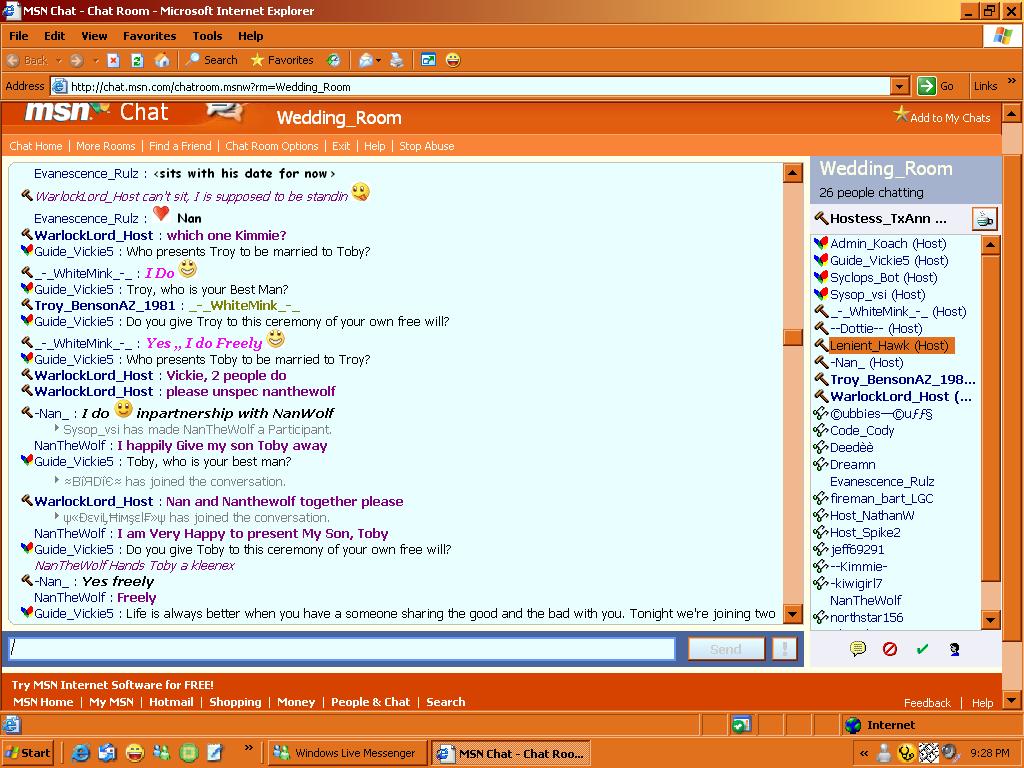
Task: Click the Windows Start button
Action: (x=28, y=753)
